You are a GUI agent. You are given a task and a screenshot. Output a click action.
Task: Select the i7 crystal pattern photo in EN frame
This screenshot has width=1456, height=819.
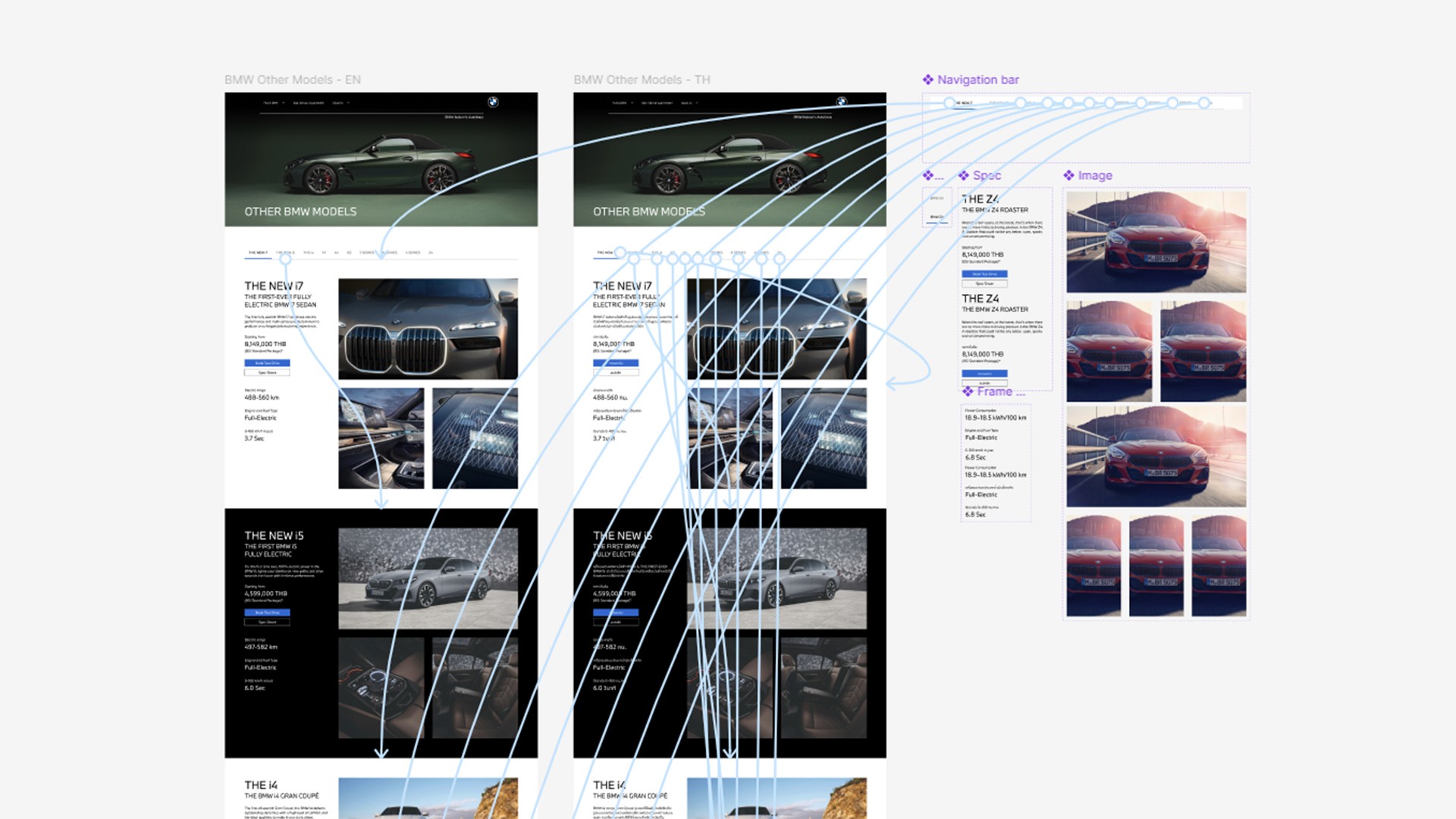[475, 438]
